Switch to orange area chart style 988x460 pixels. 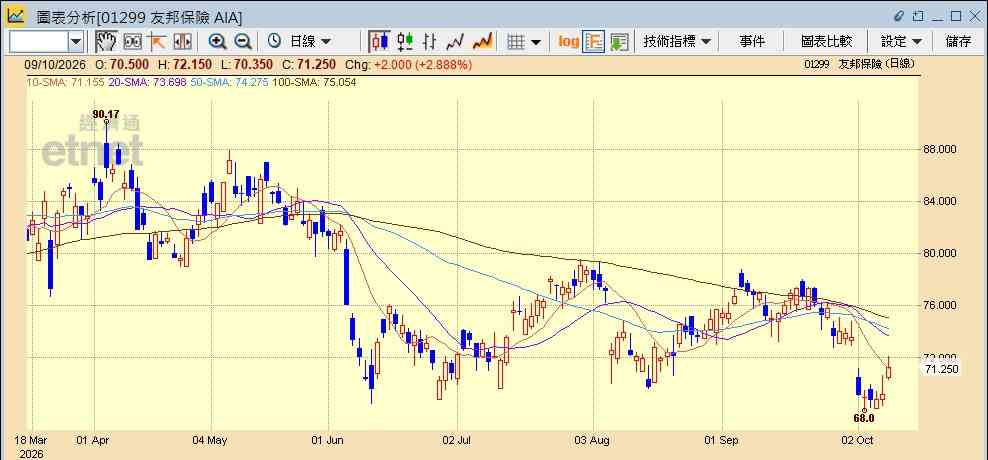482,42
